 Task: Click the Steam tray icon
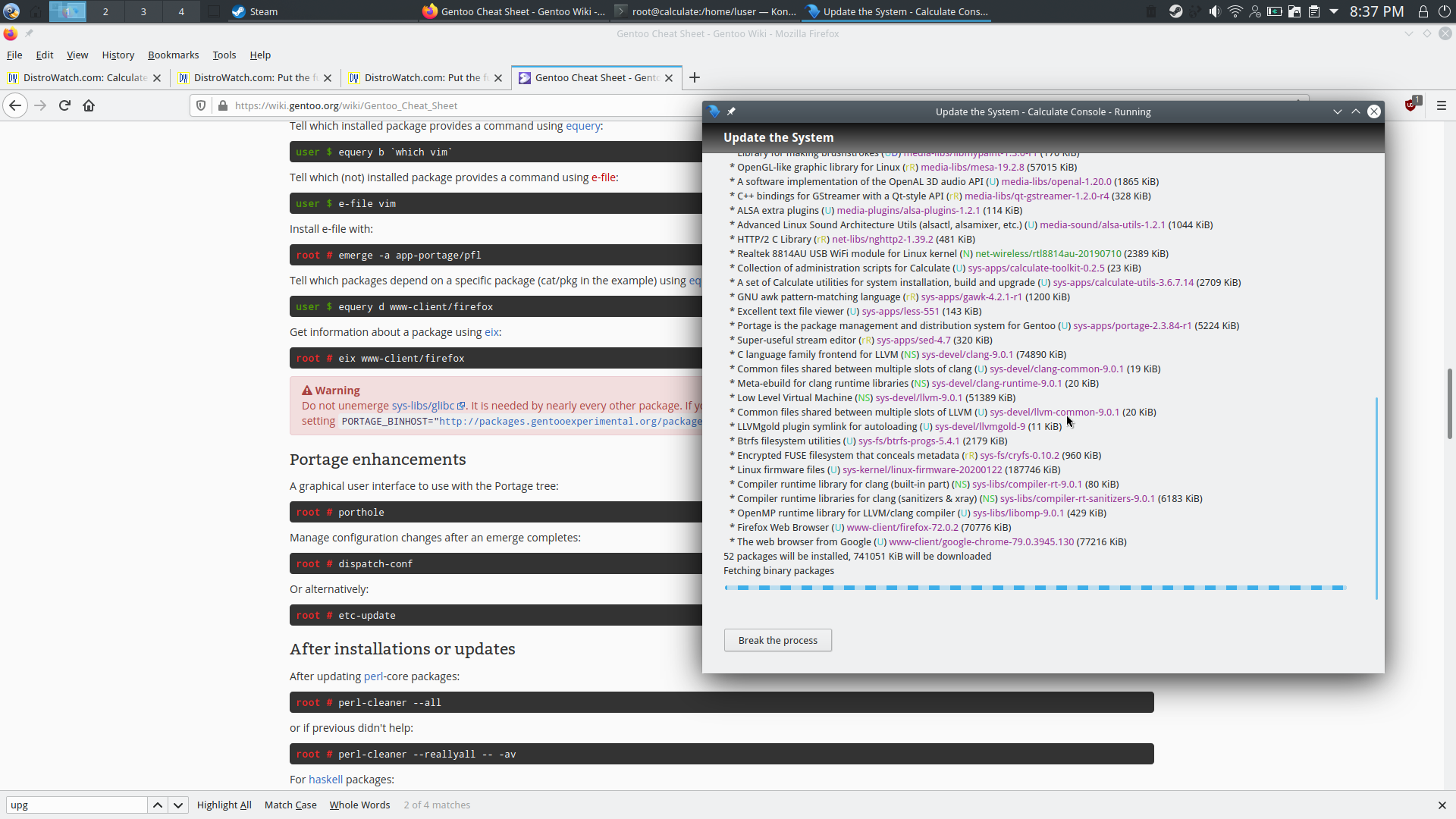[x=1175, y=11]
